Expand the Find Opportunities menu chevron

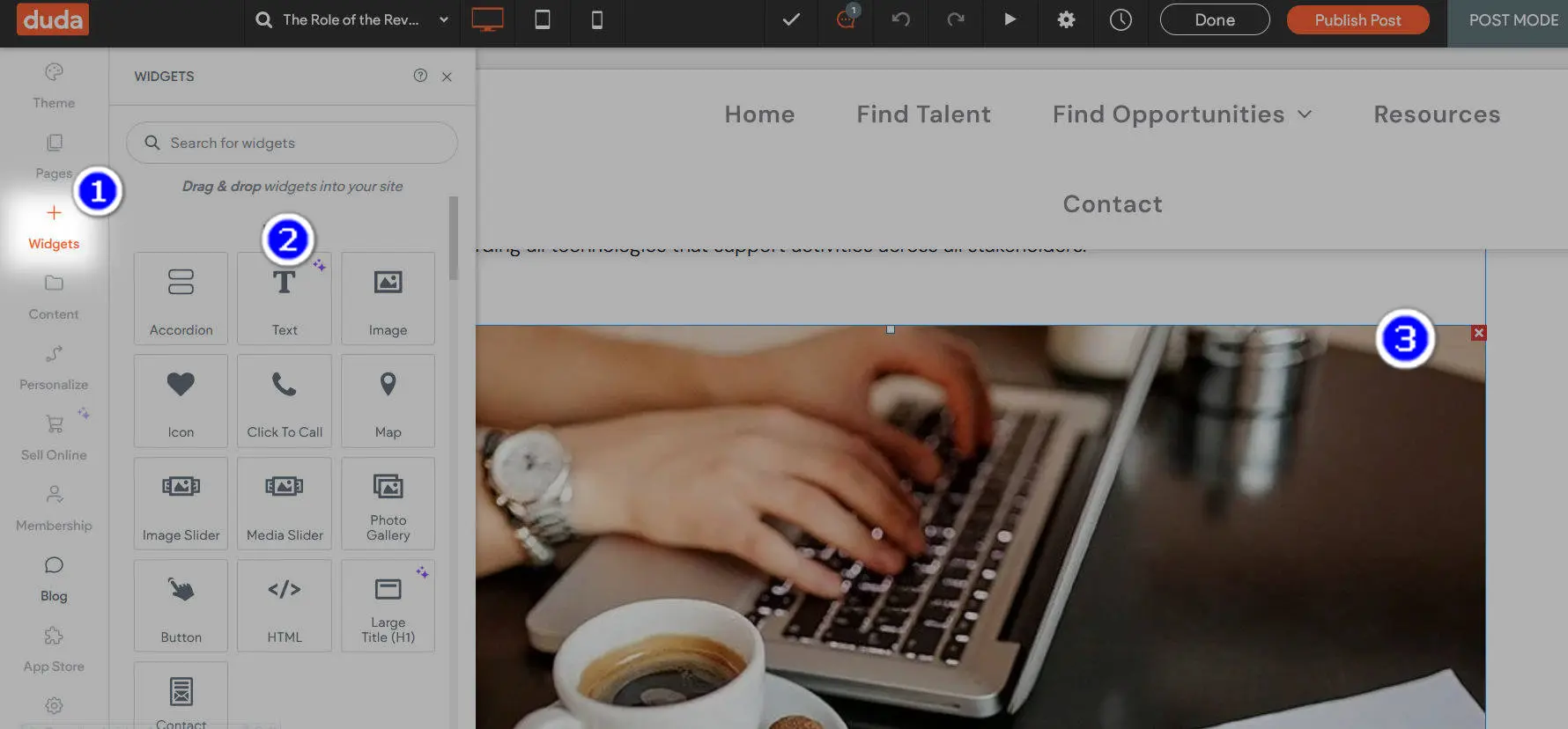[x=1305, y=114]
